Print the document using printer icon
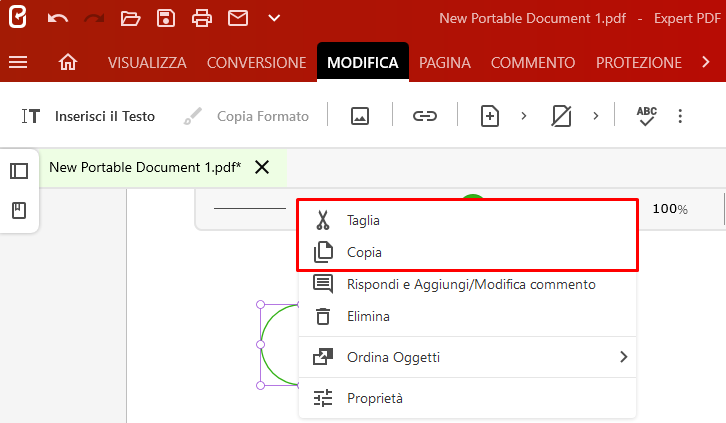726x423 pixels. 202,19
